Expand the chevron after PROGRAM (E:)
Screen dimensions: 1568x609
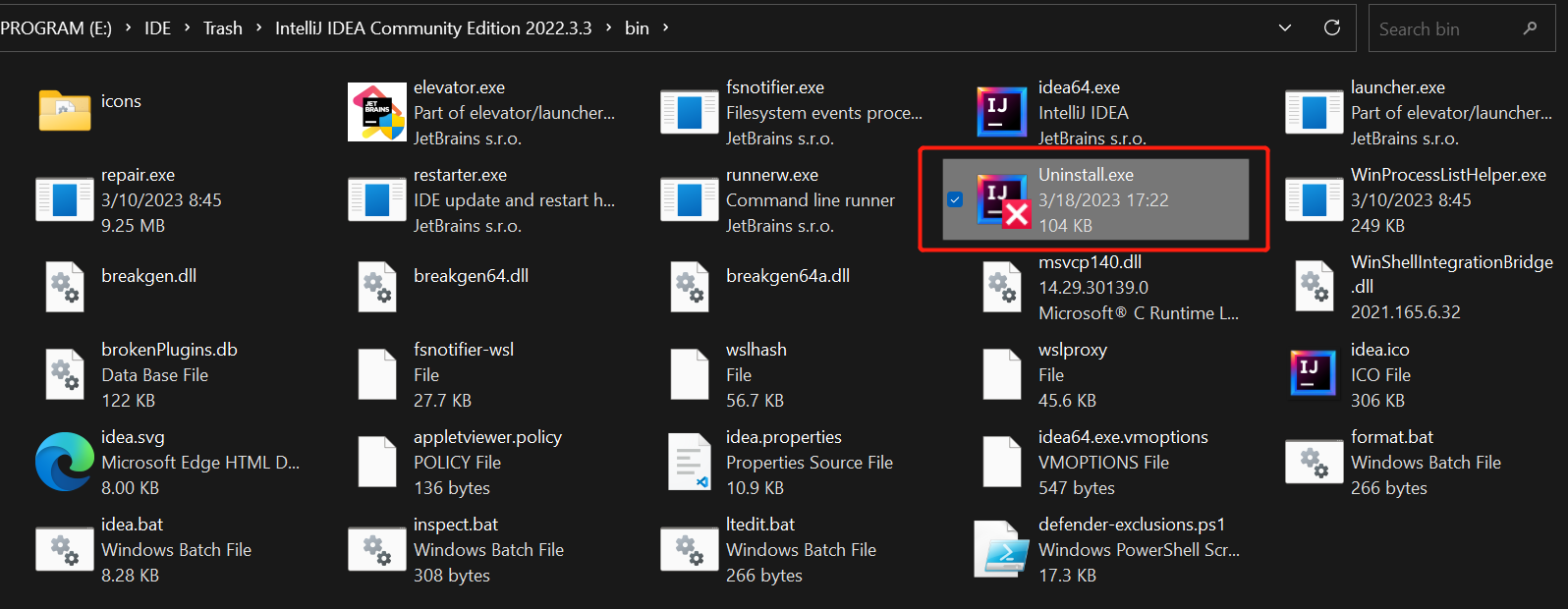(128, 28)
